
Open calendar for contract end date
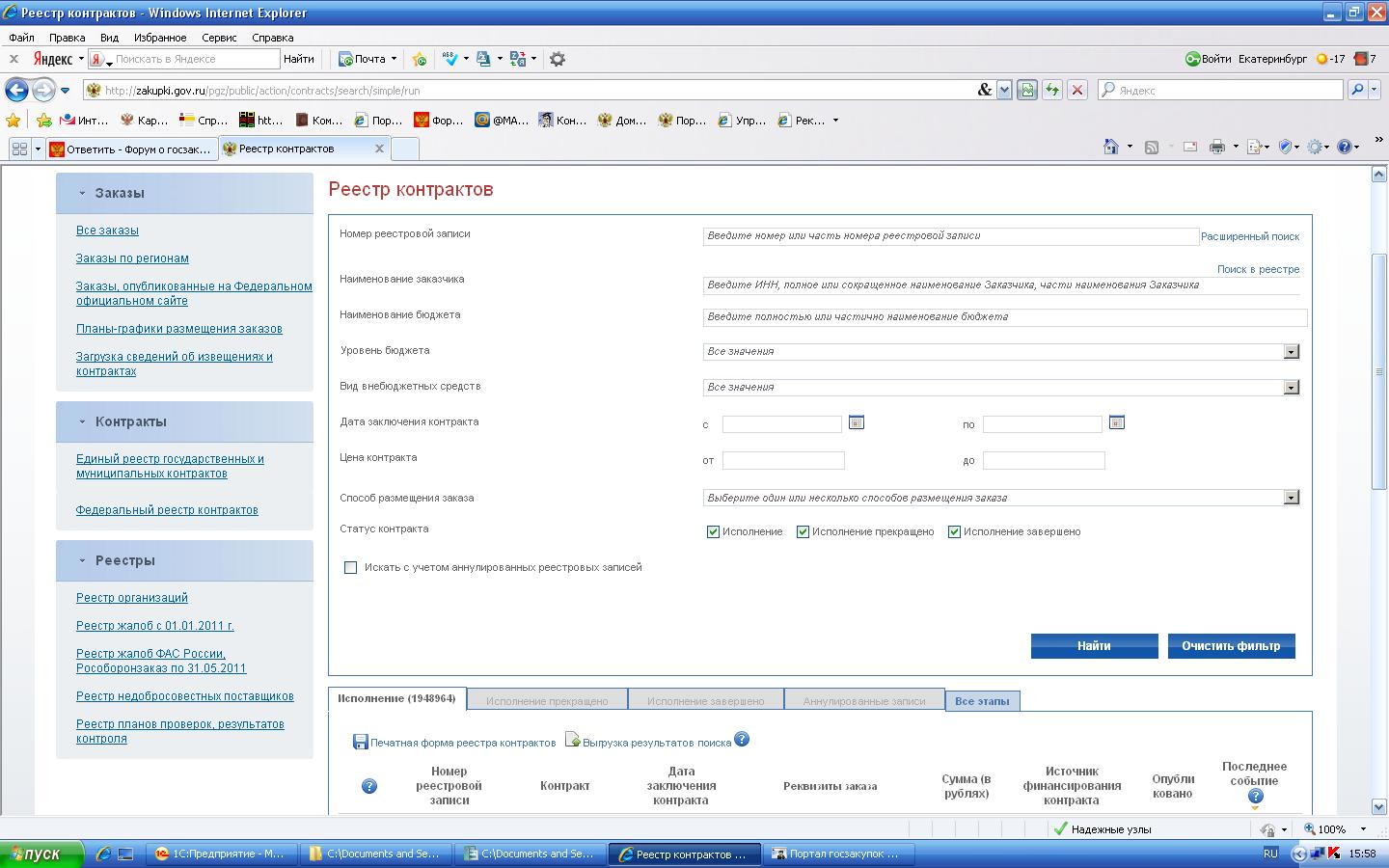click(1116, 422)
